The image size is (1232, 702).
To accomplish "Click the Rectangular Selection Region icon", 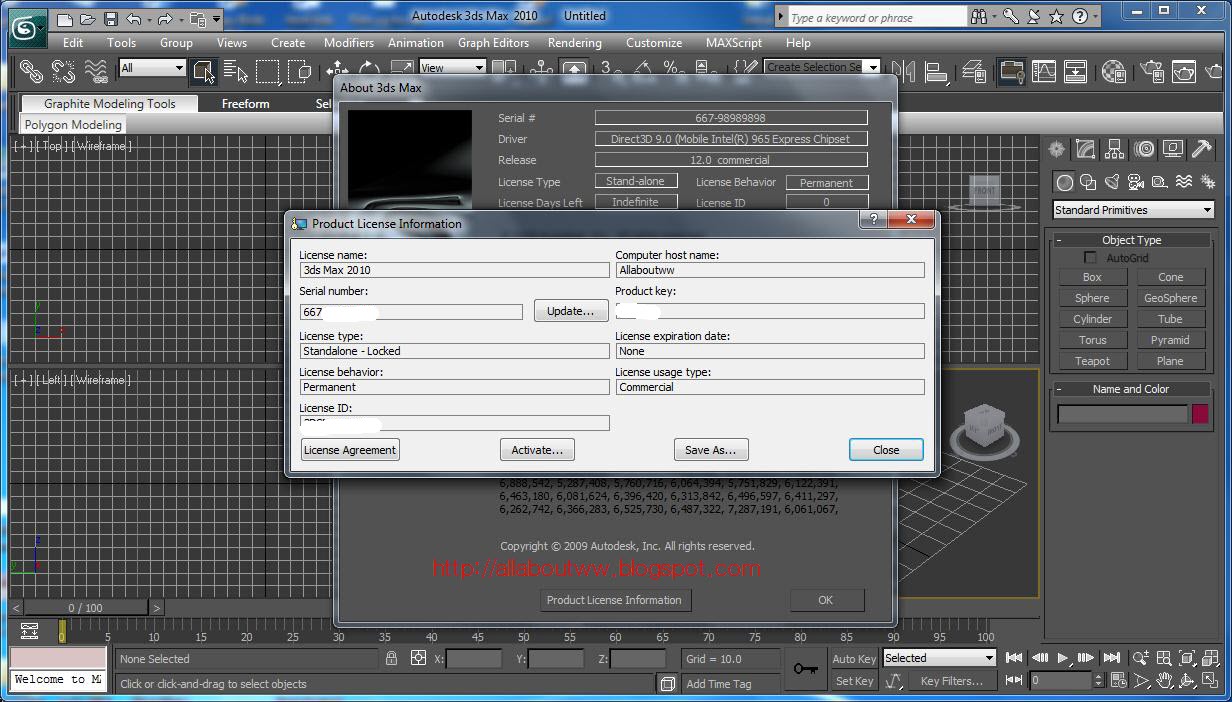I will tap(268, 71).
